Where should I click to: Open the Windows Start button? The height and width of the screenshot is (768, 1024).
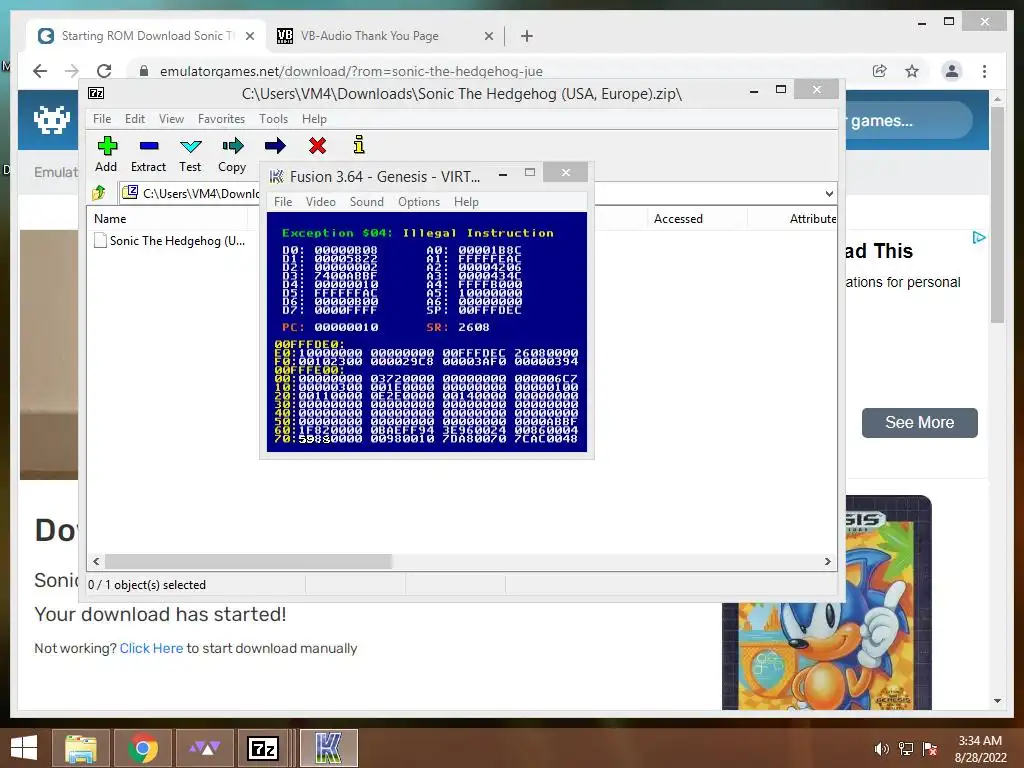click(x=24, y=748)
